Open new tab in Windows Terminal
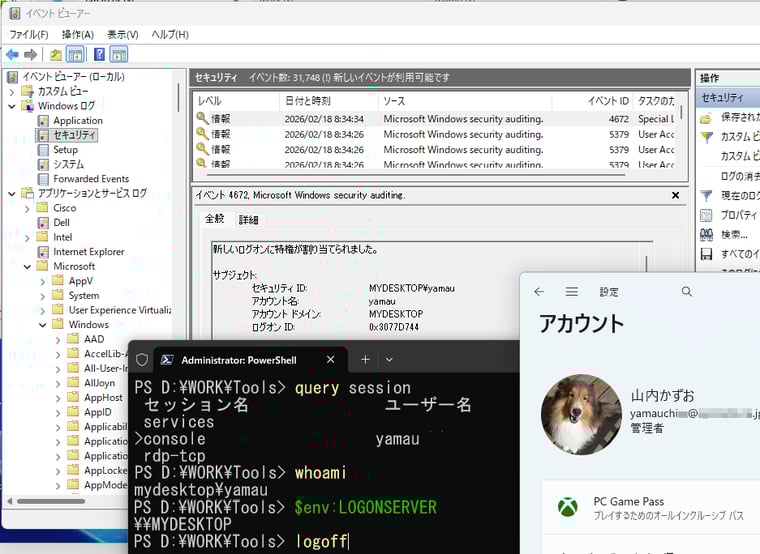 click(365, 360)
